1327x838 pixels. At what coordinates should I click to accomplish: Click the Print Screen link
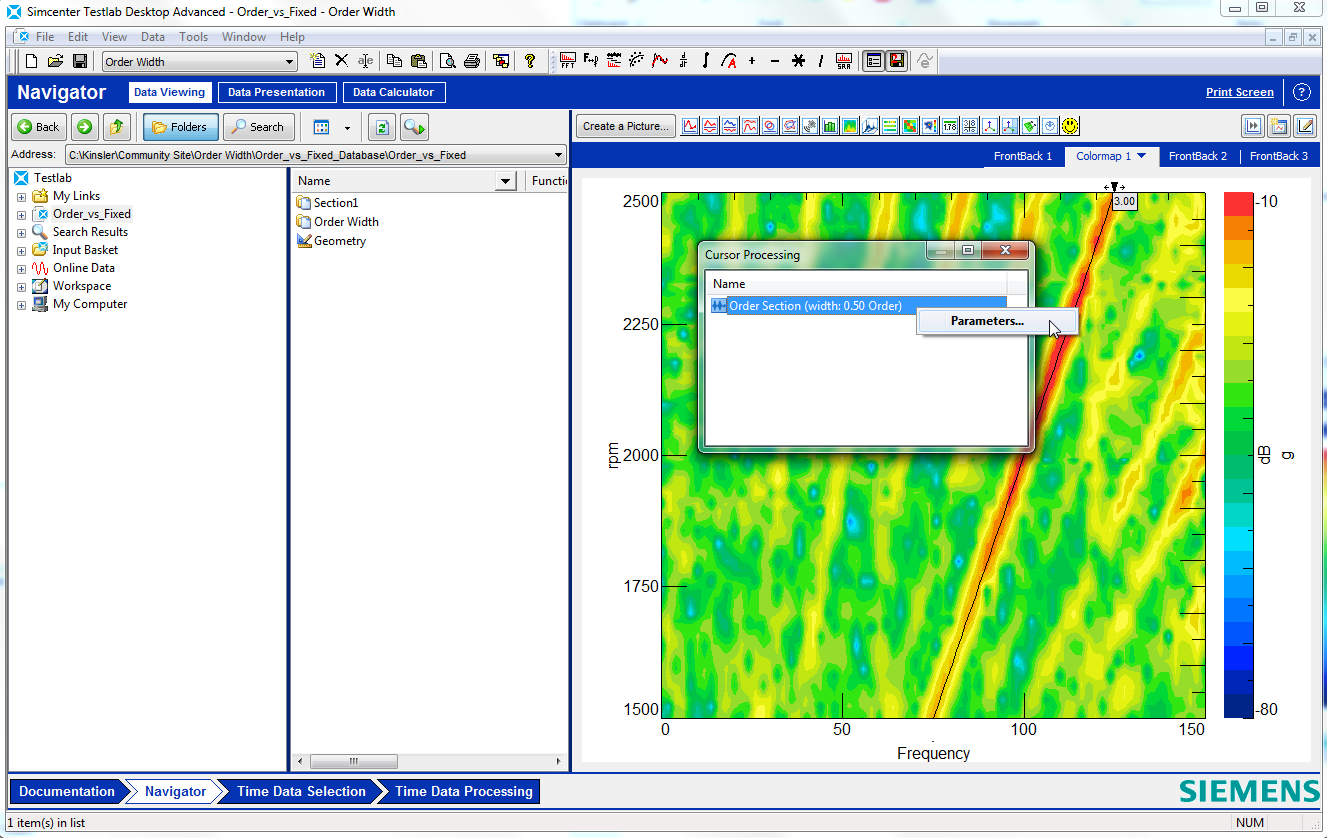pos(1240,92)
